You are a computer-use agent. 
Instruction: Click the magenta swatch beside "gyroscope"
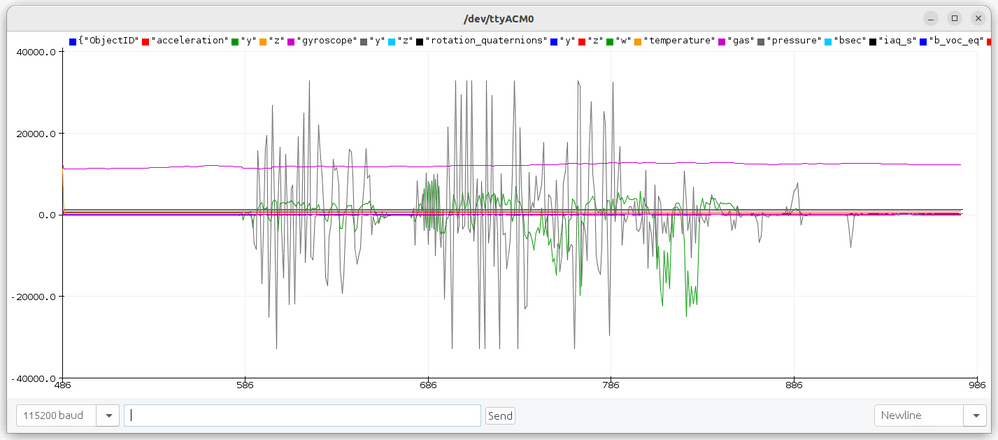[x=292, y=41]
